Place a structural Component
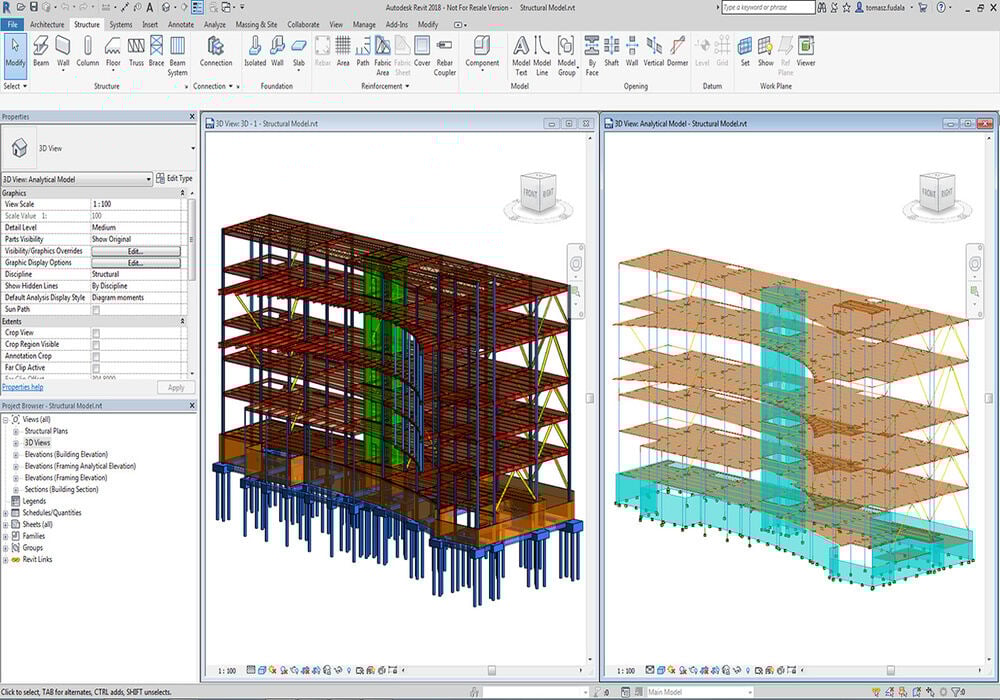 click(481, 47)
